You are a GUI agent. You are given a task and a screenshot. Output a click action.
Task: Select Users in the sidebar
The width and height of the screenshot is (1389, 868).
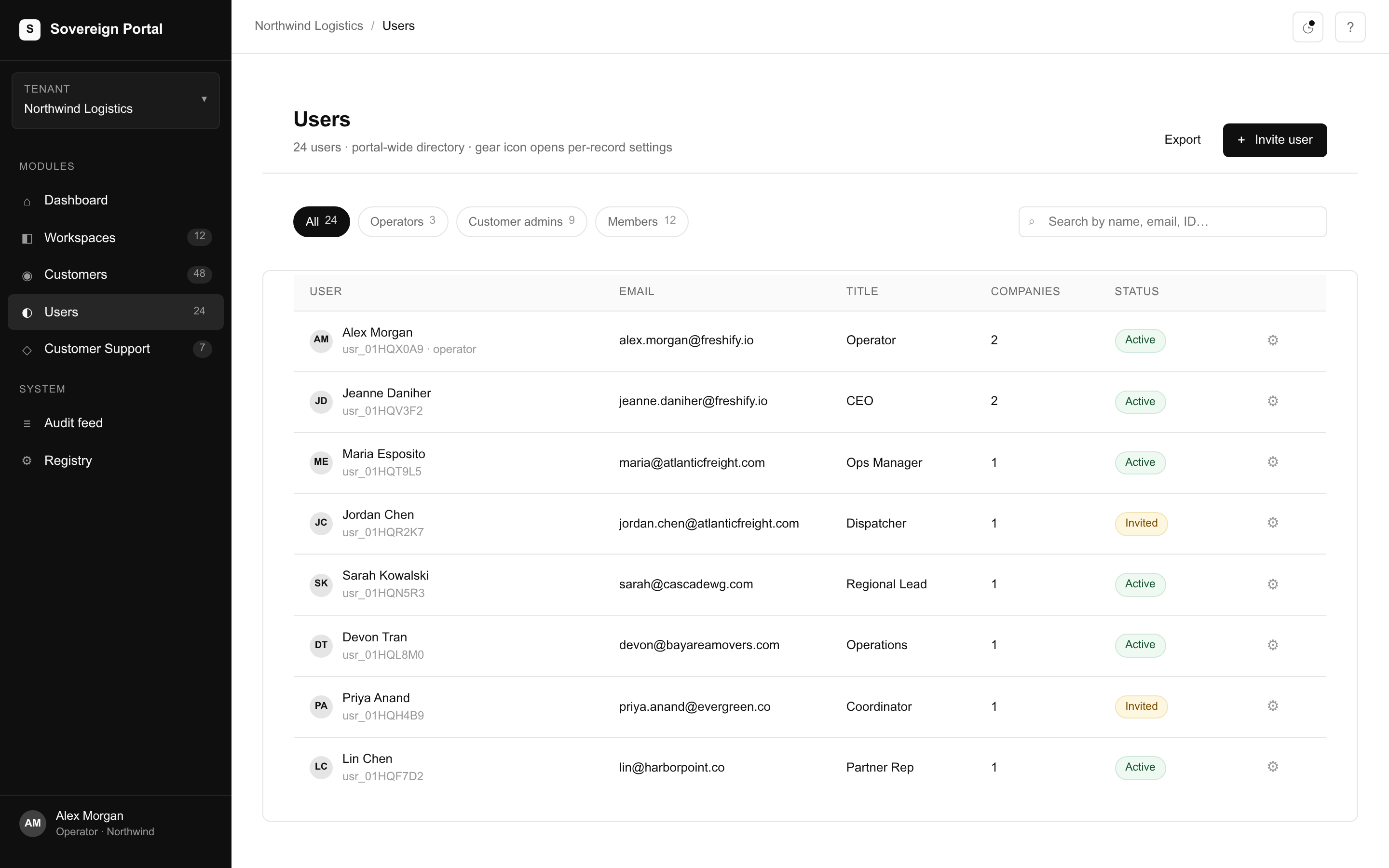[x=115, y=312]
